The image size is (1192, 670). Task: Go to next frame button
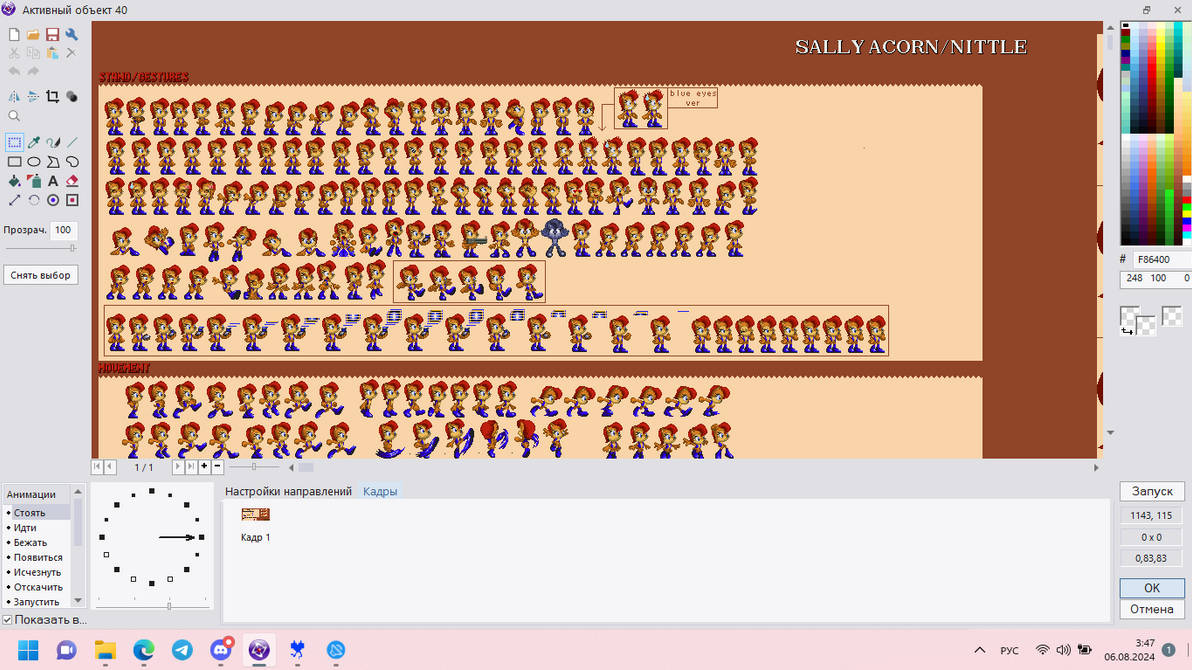click(x=178, y=467)
